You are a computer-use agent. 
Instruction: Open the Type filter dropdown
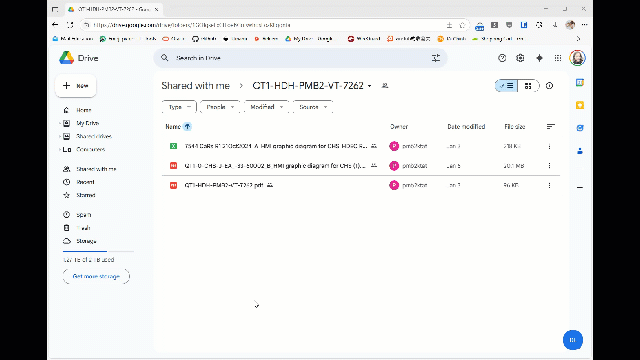(x=179, y=107)
